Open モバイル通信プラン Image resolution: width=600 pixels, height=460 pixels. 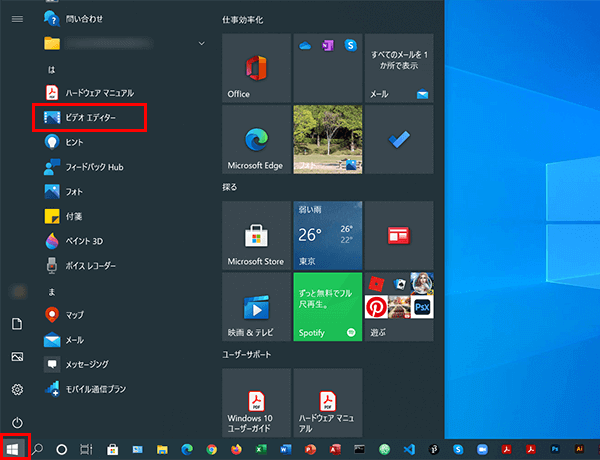pos(86,389)
